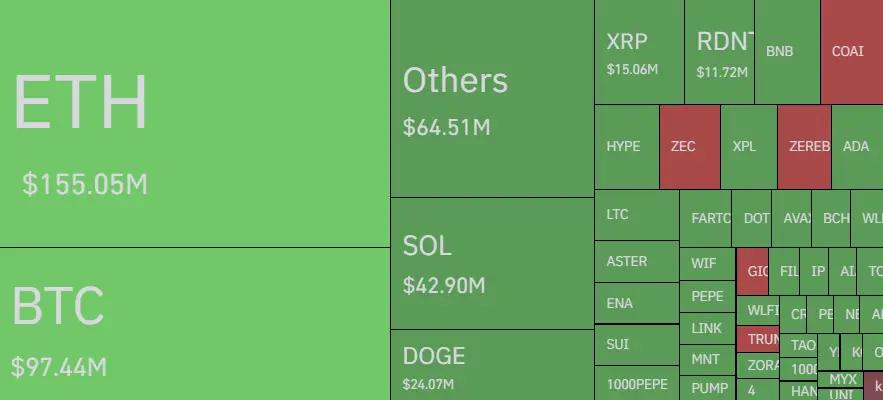Open the LTC tile

pos(637,215)
